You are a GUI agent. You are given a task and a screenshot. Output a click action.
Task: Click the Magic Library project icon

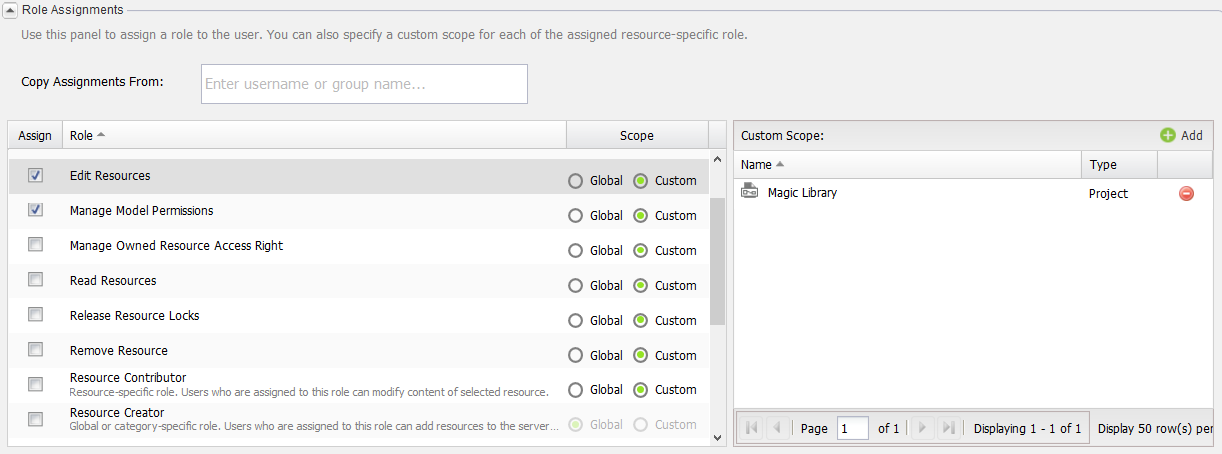[x=749, y=192]
